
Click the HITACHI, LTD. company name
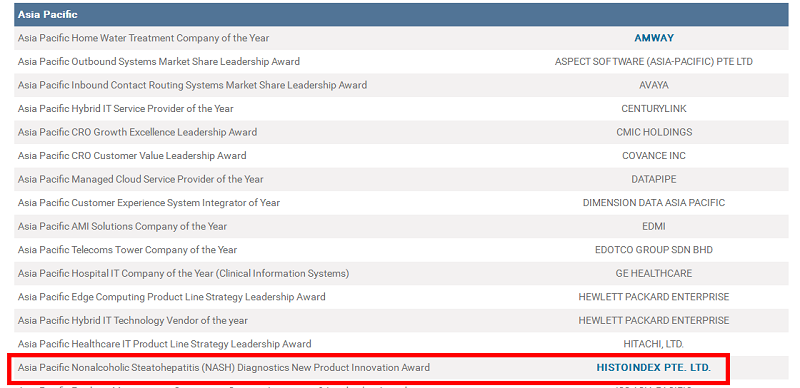[x=654, y=344]
